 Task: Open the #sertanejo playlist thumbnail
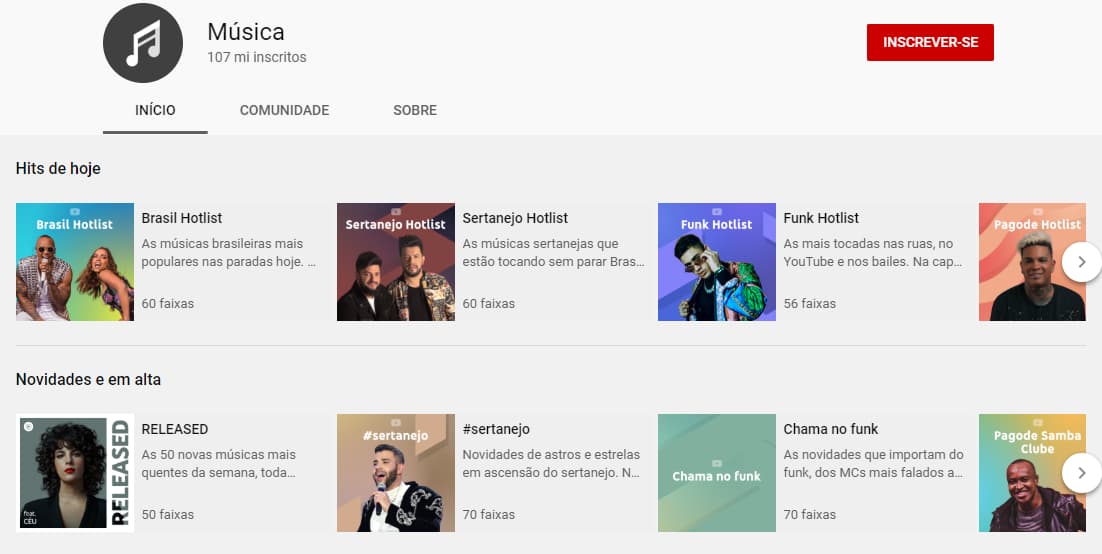coord(396,473)
